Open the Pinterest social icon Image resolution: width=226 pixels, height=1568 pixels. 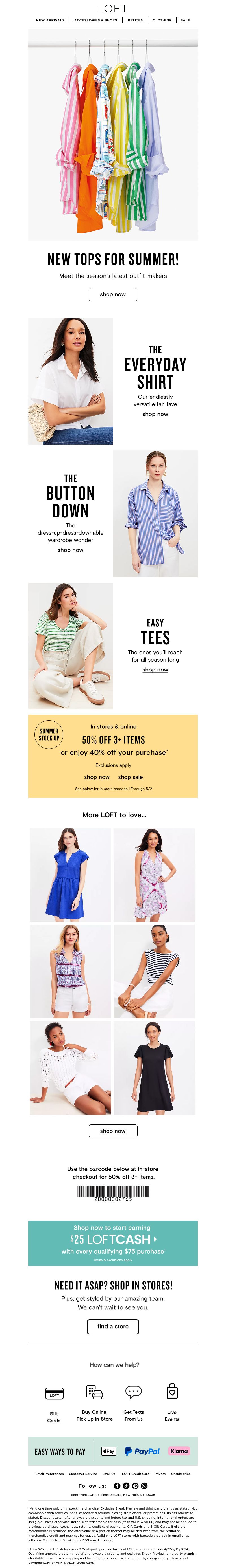[135, 1486]
